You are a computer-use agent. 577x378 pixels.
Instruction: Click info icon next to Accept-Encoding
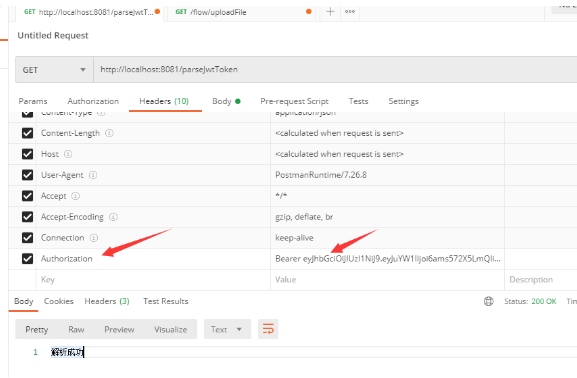click(113, 217)
